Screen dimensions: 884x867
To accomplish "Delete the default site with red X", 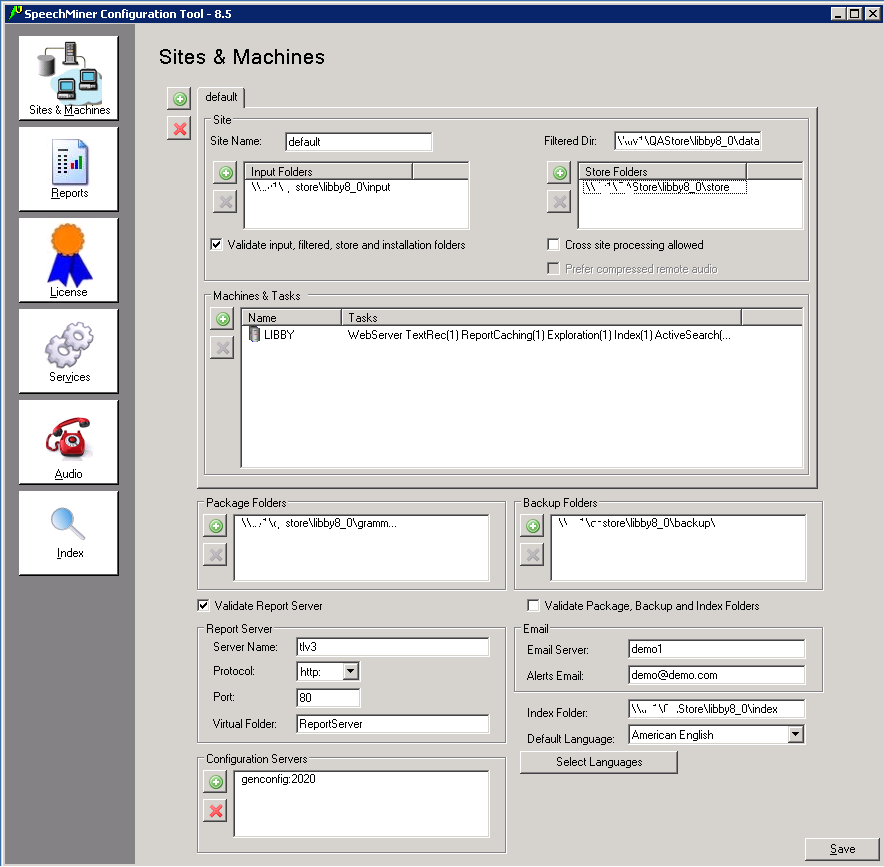I will click(180, 127).
